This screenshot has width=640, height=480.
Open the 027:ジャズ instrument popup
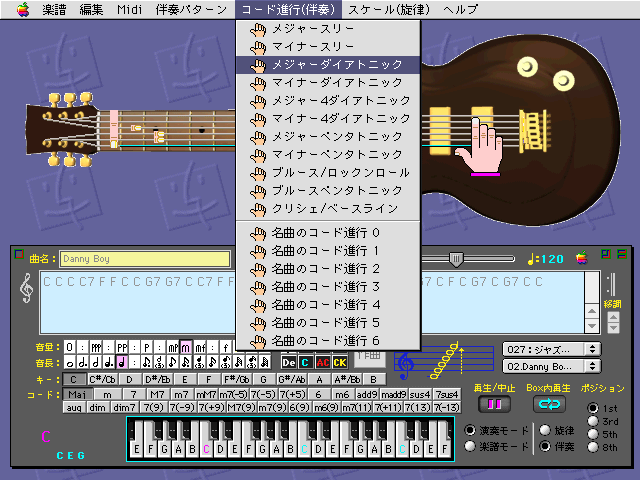coord(551,349)
